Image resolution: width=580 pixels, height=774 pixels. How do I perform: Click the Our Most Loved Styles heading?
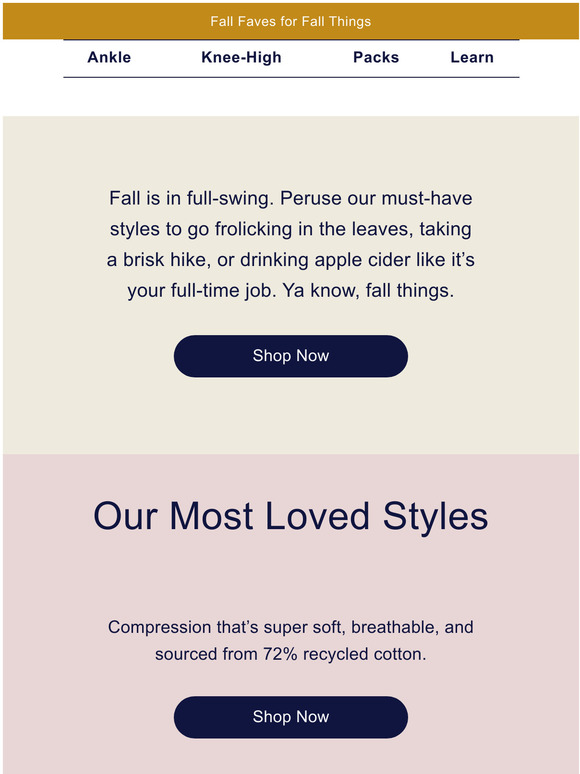[291, 516]
